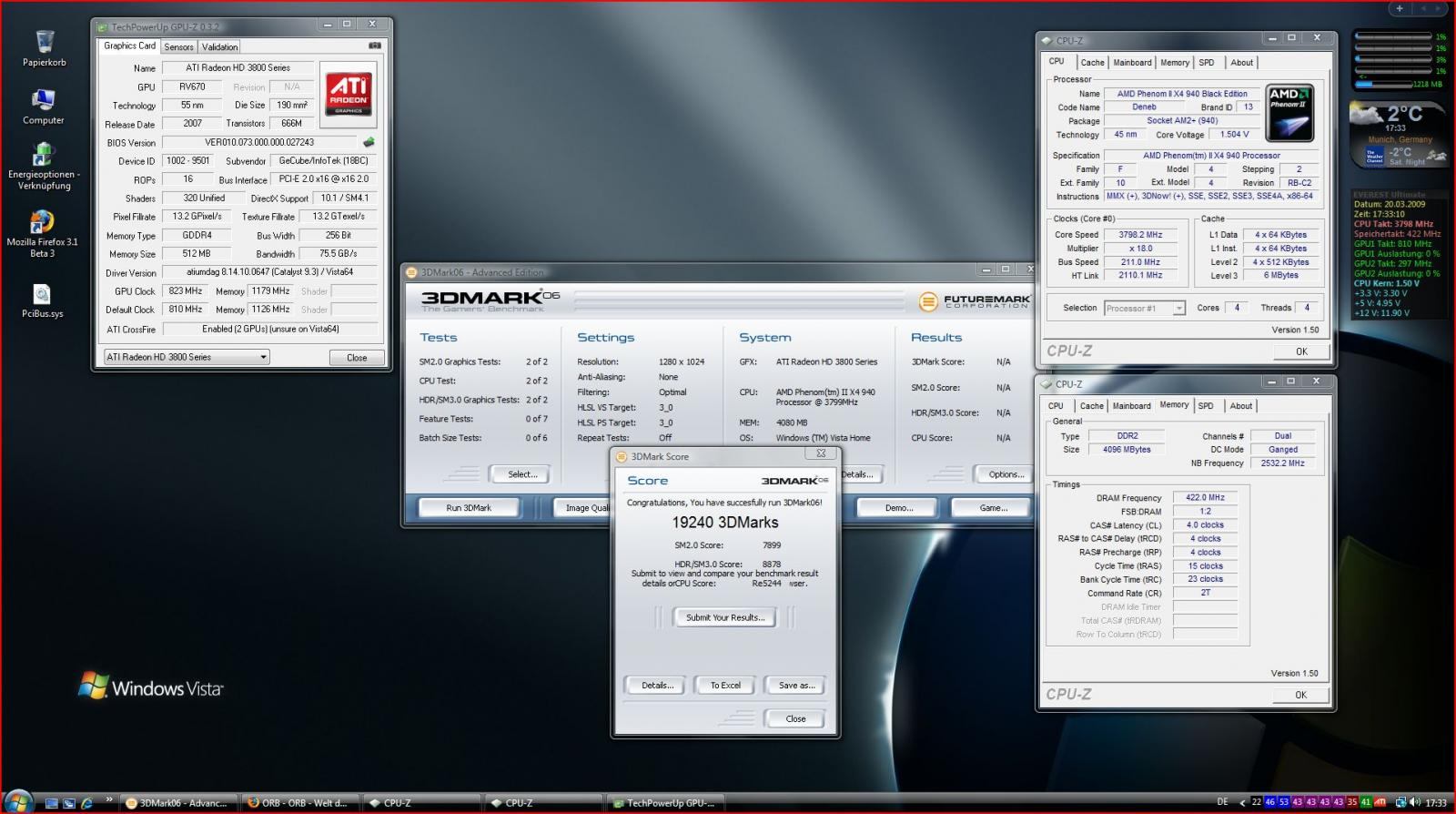Show hidden tray icons arrow
1456x814 pixels.
(x=1243, y=802)
